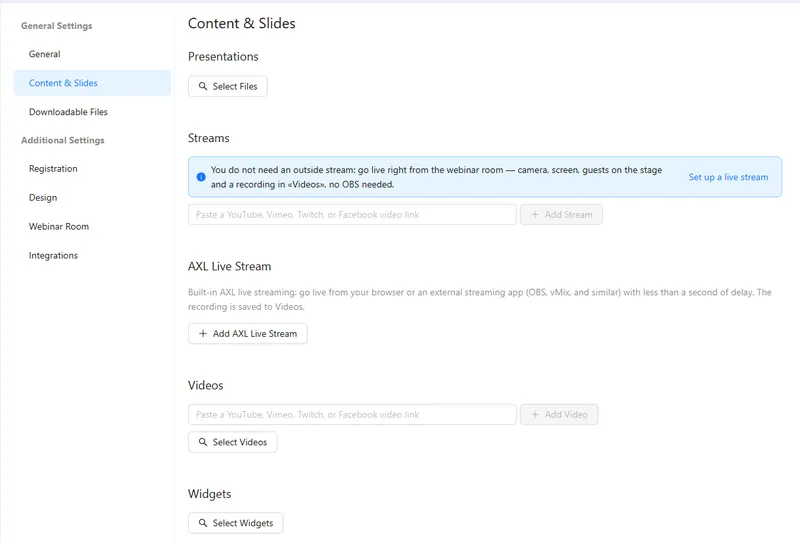
Task: Click the Videos section heading
Action: click(x=206, y=385)
